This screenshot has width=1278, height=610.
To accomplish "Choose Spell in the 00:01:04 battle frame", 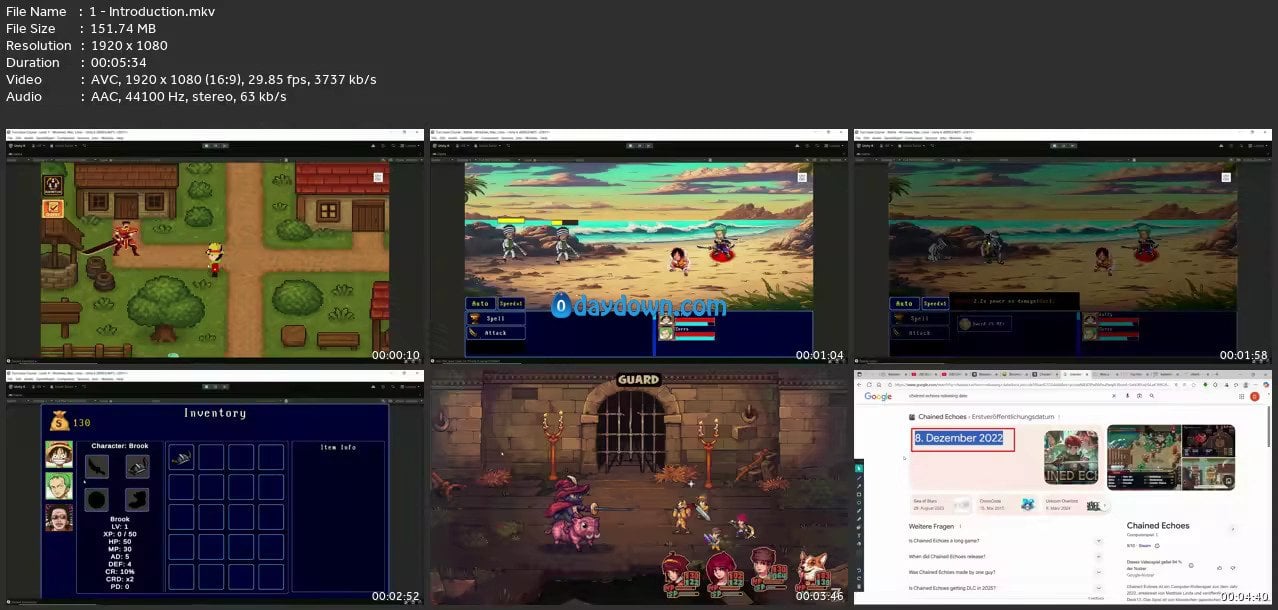I will tap(496, 318).
